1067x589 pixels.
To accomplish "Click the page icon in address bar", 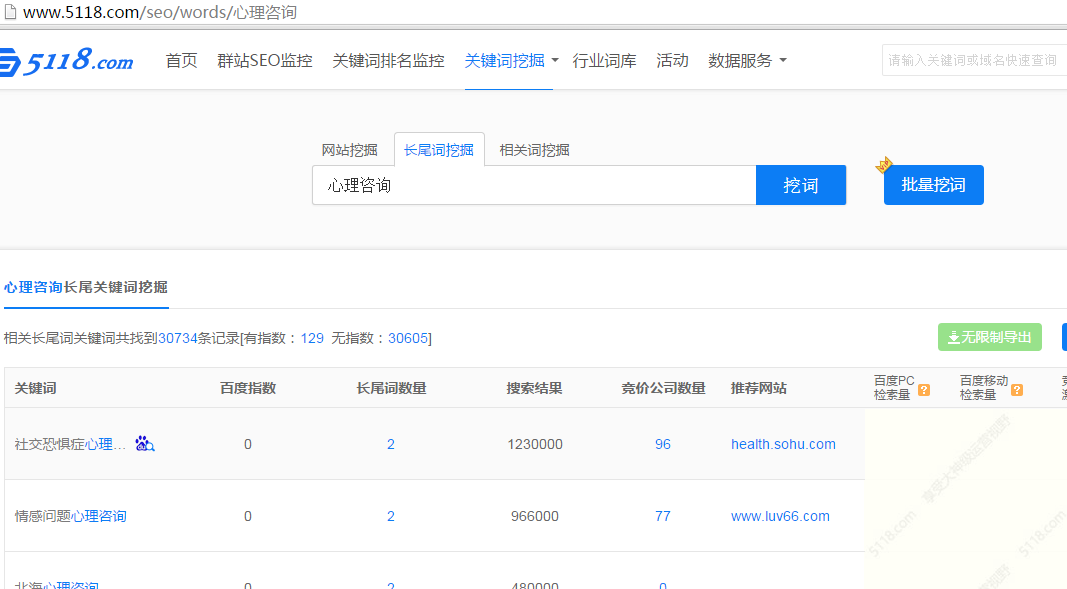I will [9, 13].
